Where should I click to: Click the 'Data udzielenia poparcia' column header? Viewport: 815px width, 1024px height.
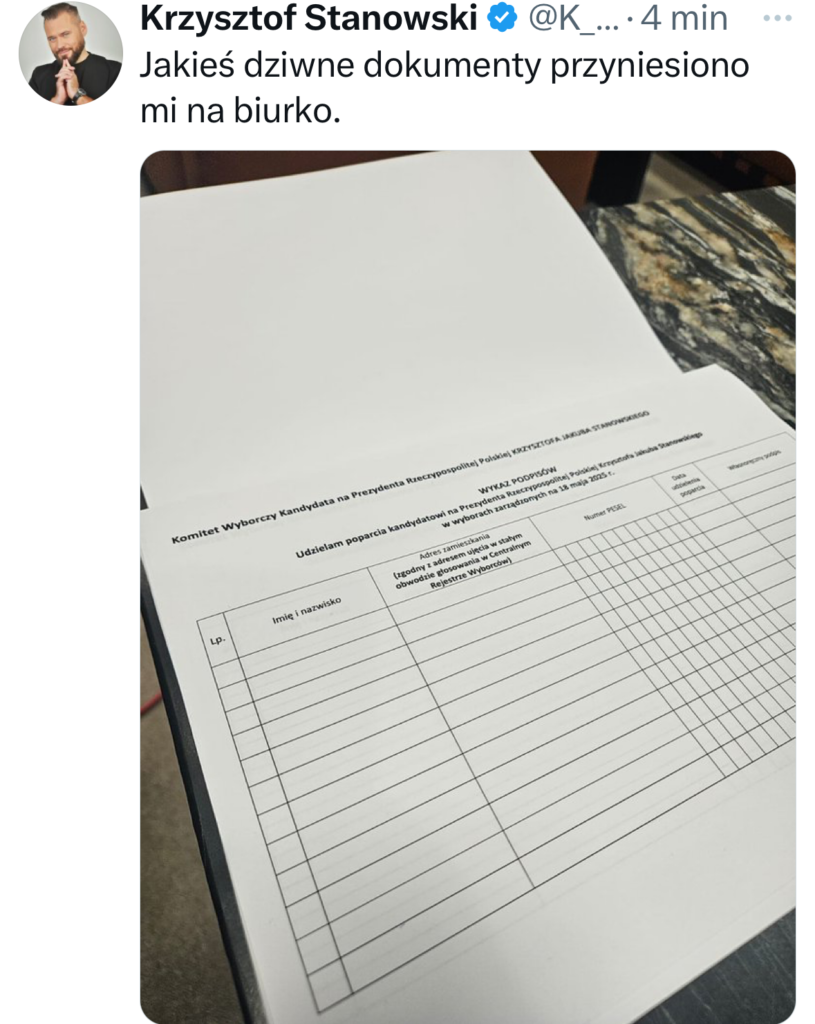click(x=686, y=485)
